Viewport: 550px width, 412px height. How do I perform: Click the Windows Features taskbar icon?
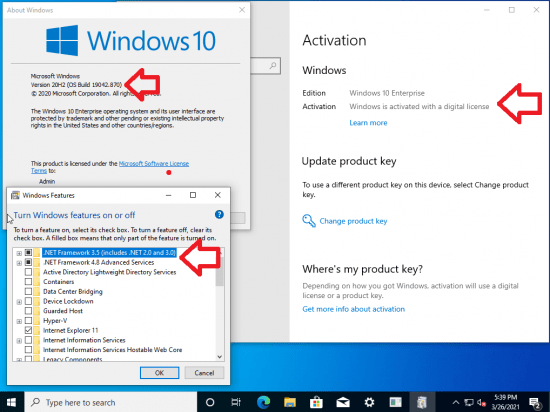pyautogui.click(x=422, y=402)
